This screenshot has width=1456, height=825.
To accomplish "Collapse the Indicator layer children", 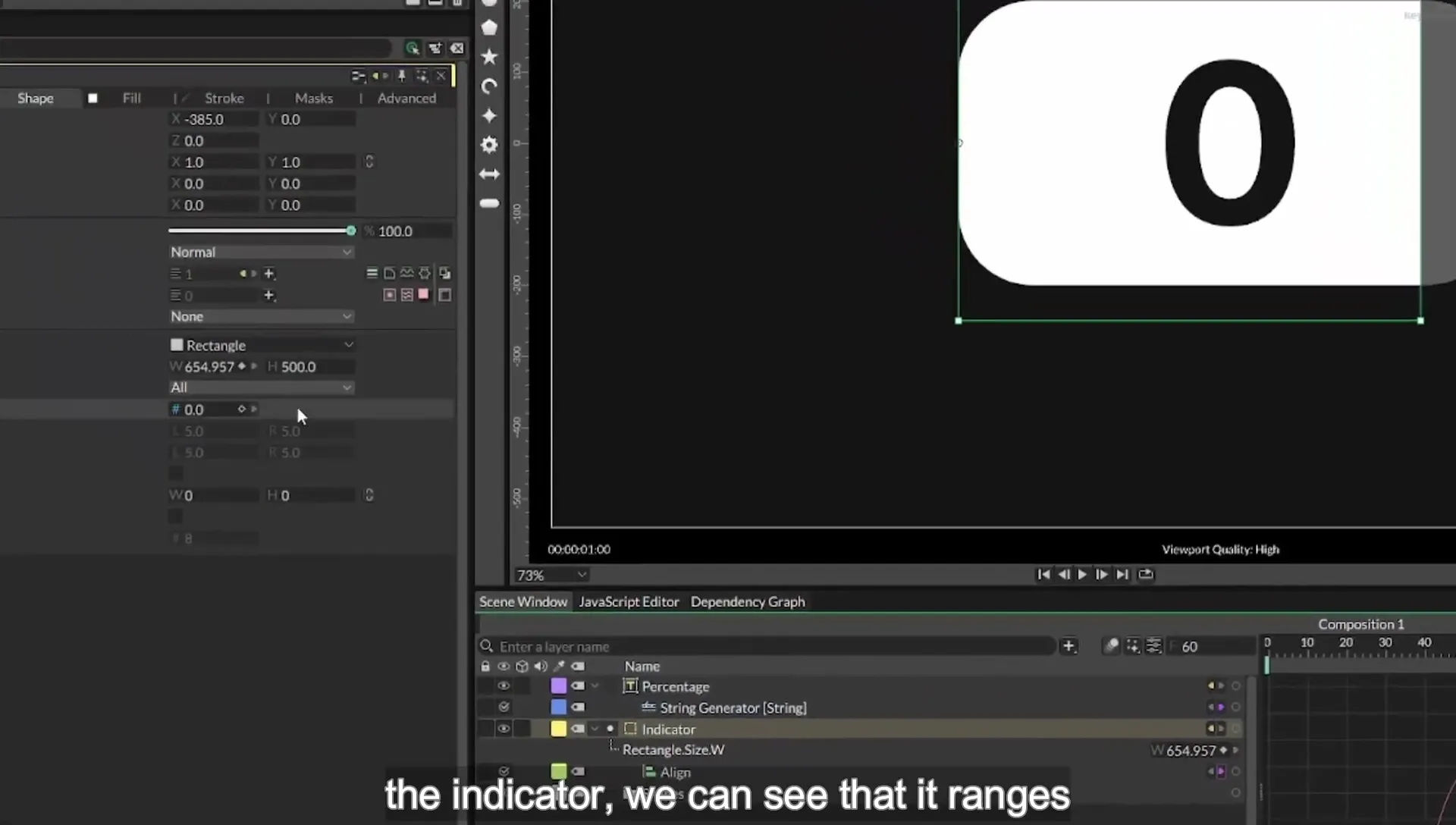I will coord(595,729).
